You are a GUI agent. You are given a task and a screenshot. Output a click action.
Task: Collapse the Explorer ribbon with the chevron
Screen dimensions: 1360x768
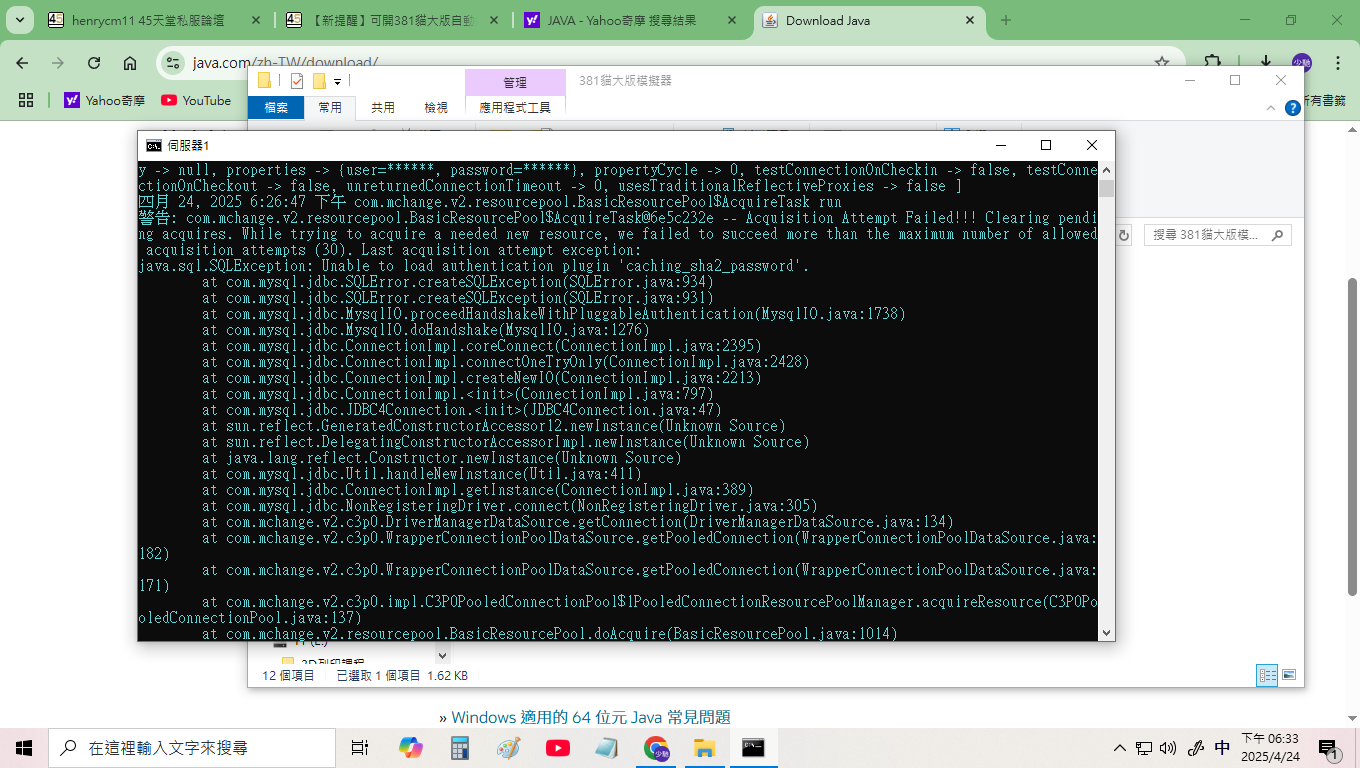tap(1270, 107)
